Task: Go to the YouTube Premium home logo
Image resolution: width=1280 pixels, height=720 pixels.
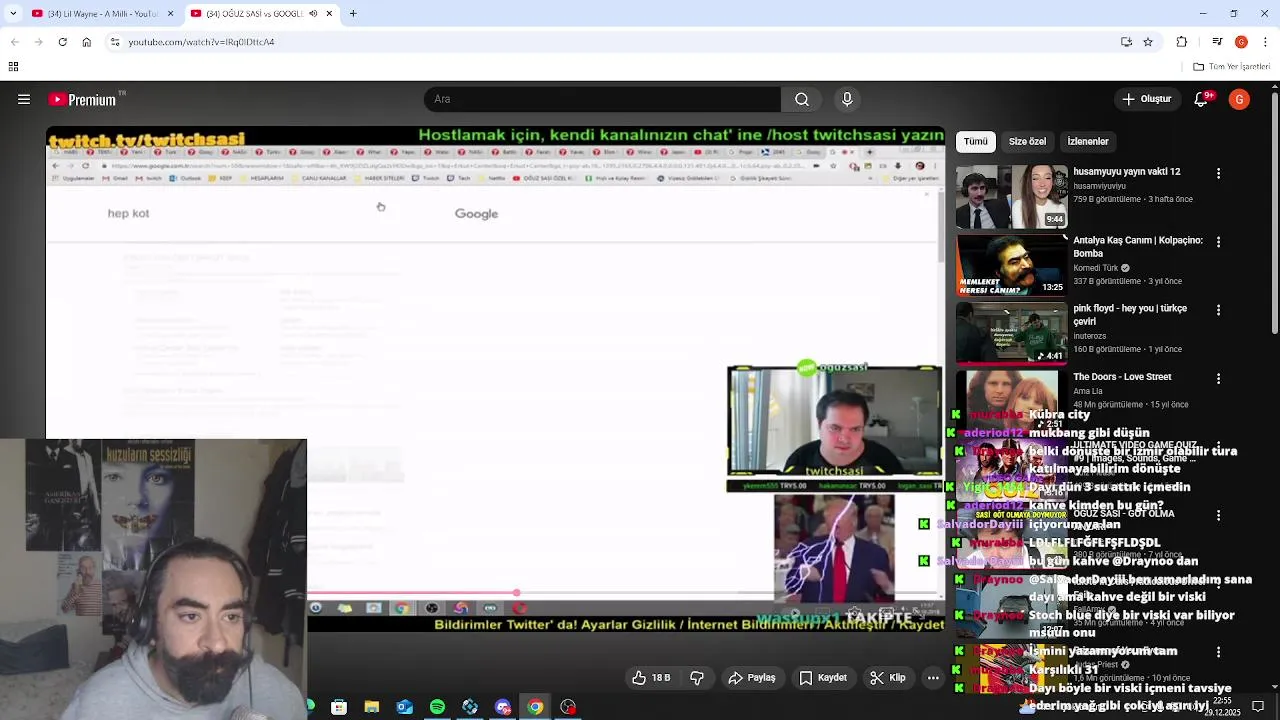Action: pyautogui.click(x=85, y=99)
